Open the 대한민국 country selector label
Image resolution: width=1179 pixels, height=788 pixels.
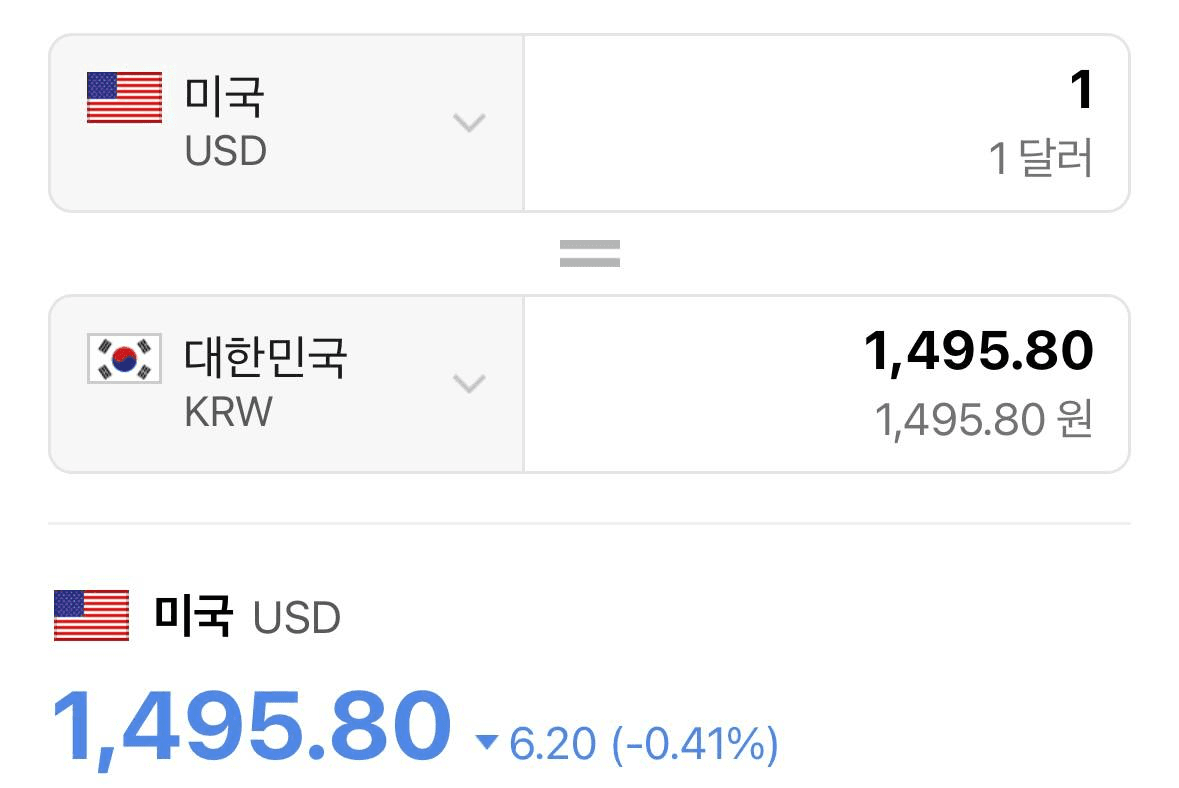click(265, 356)
